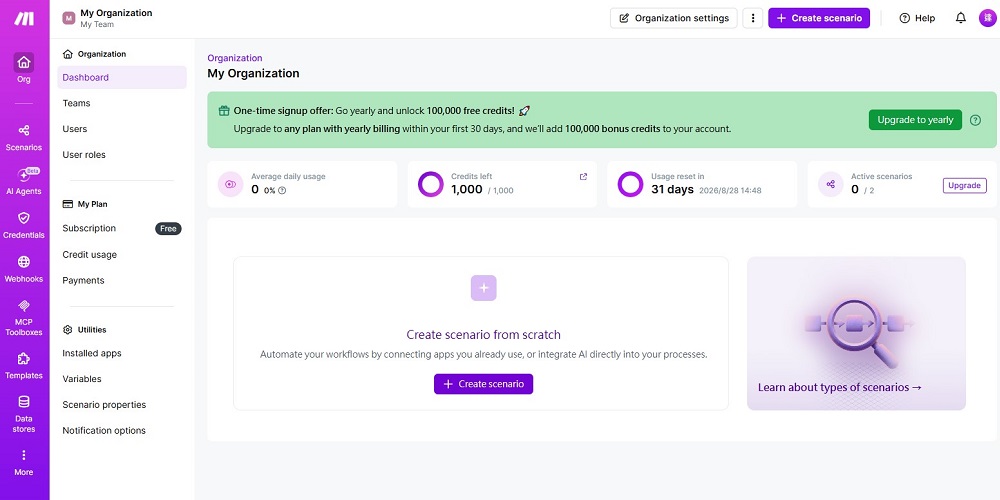
Task: Click the Utilities section heading
Action: point(85,330)
